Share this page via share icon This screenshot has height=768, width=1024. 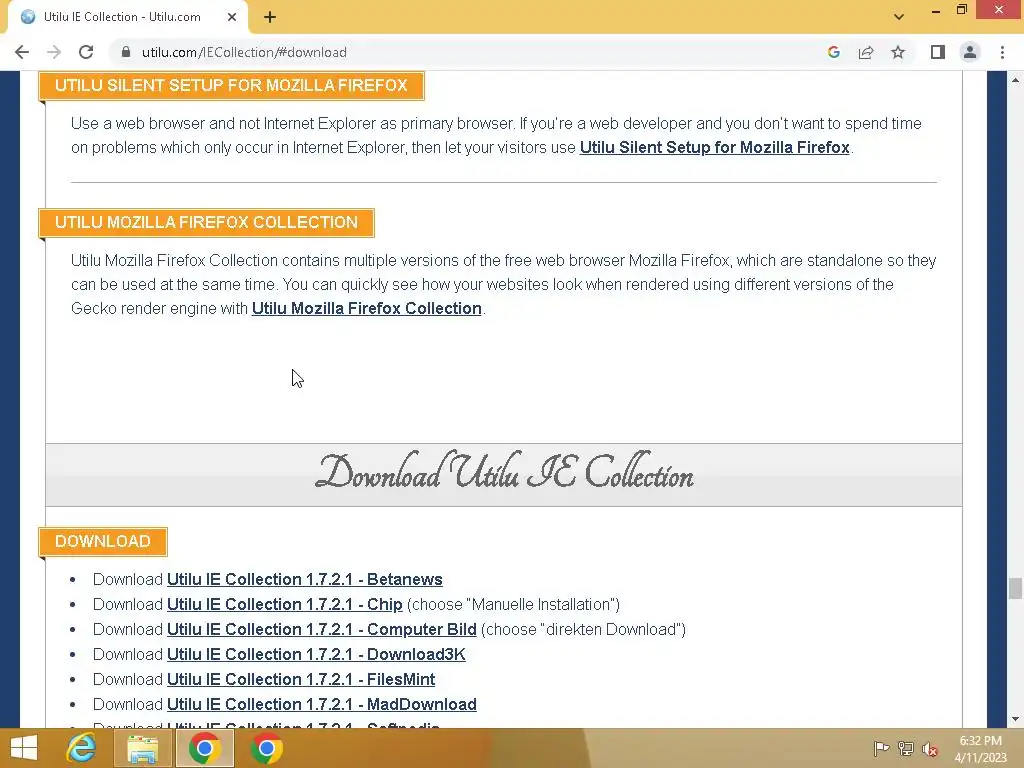[866, 52]
